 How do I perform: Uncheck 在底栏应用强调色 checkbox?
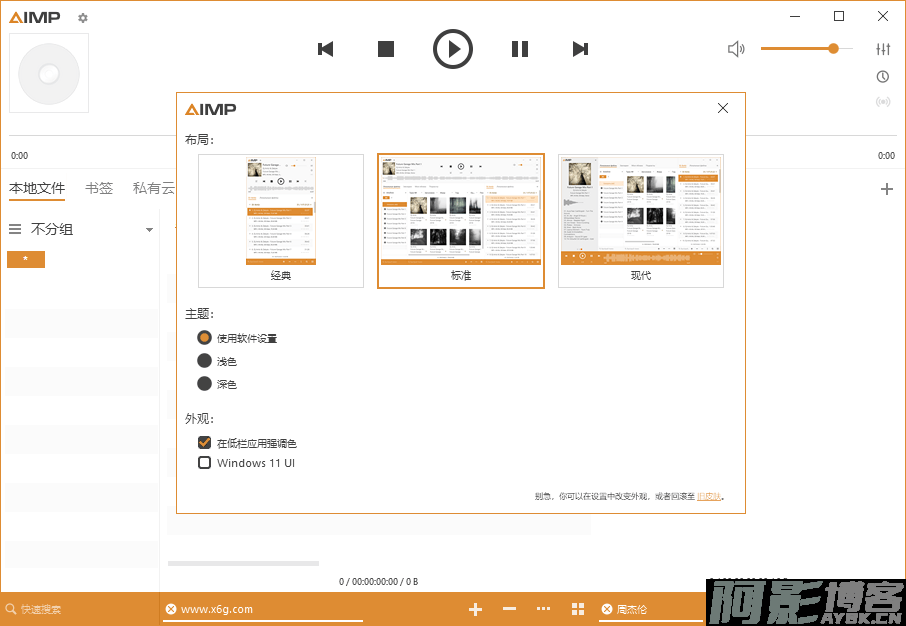[x=205, y=443]
